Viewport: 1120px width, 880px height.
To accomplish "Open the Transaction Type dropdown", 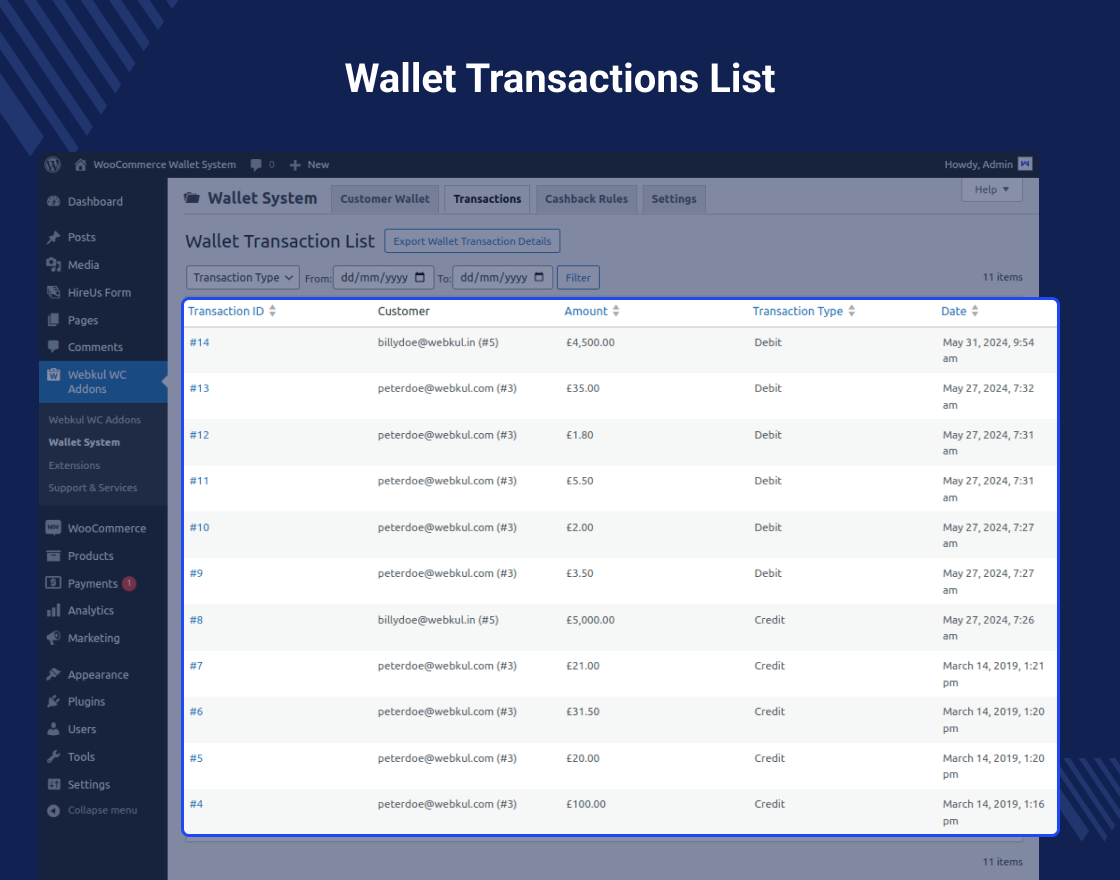I will (x=242, y=277).
